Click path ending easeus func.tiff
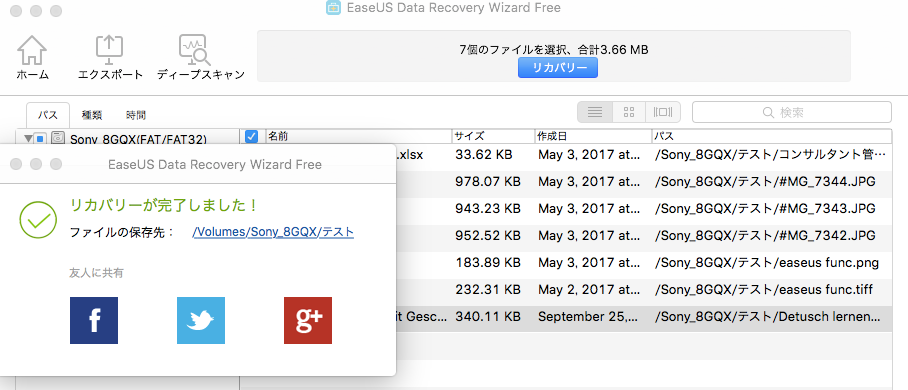908x390 pixels. point(763,290)
